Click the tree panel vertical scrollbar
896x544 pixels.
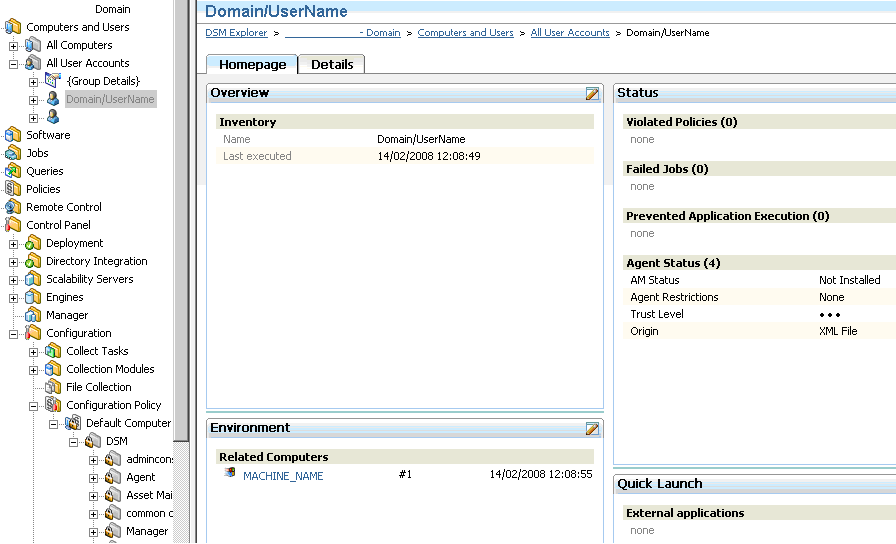pyautogui.click(x=181, y=200)
